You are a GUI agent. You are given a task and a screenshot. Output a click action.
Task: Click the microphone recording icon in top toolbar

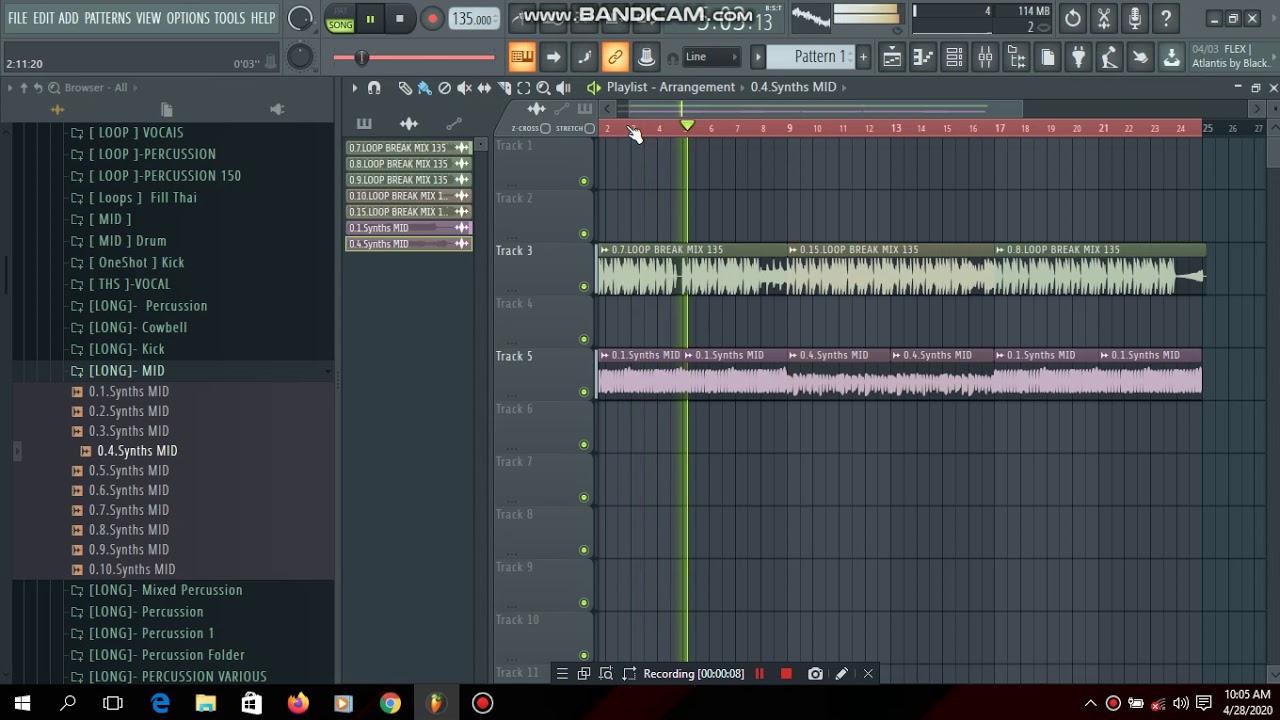pos(1135,18)
